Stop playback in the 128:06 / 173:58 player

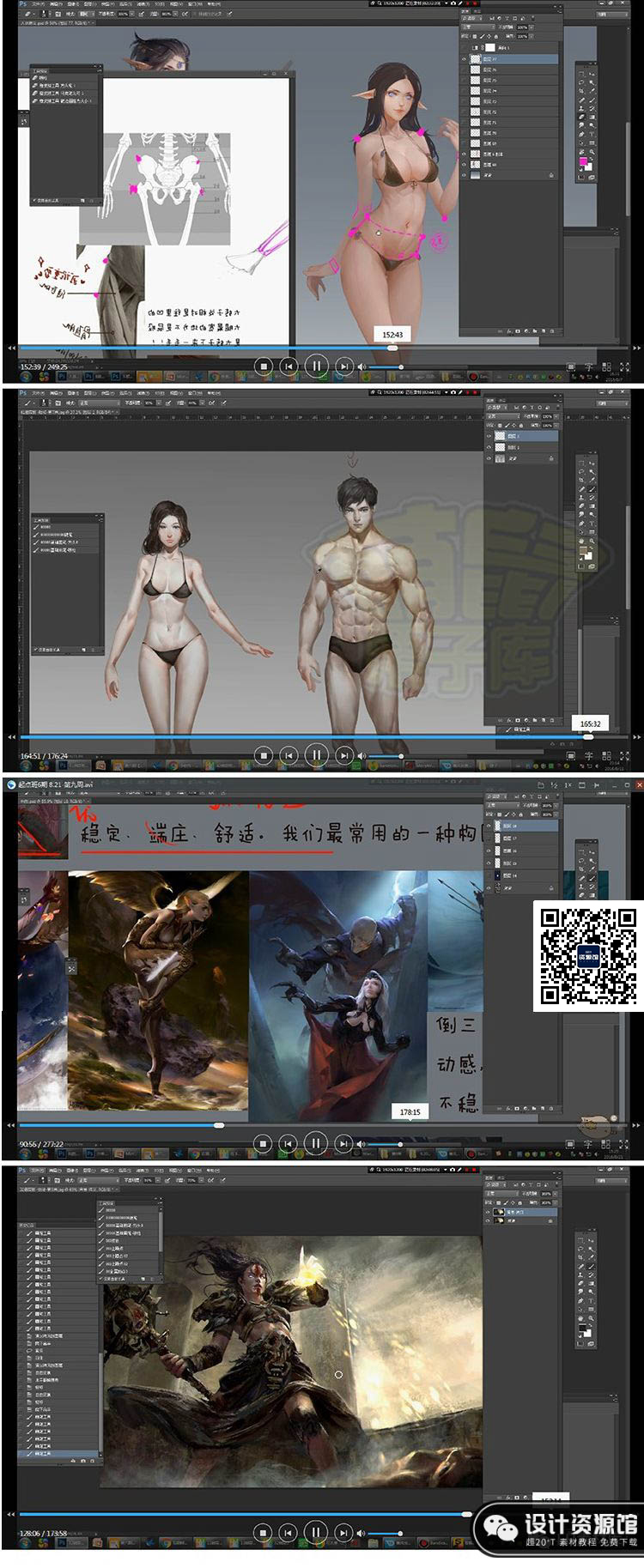pyautogui.click(x=264, y=1532)
